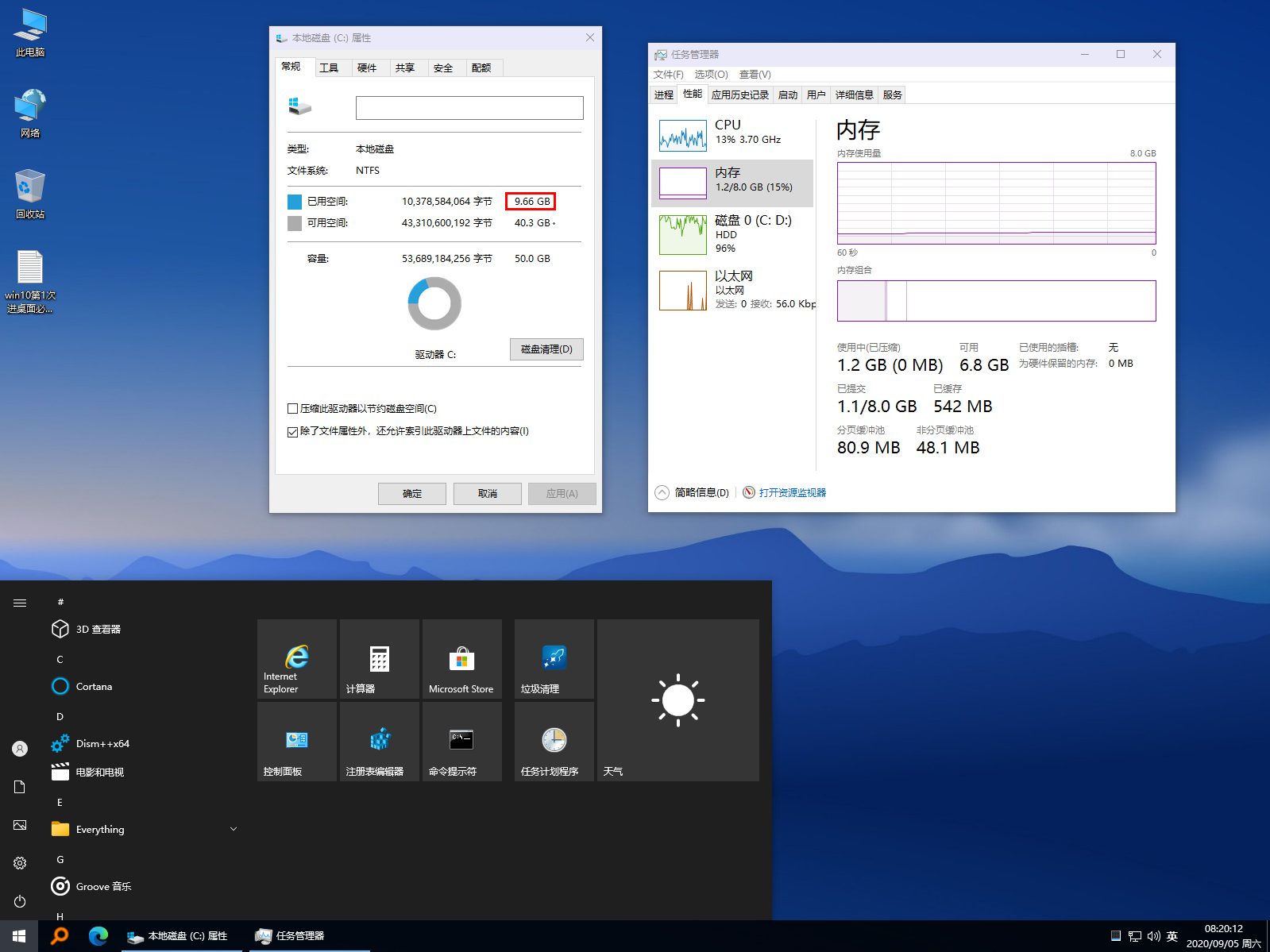Open the Options menu in Task Manager
The image size is (1270, 952).
coord(711,75)
